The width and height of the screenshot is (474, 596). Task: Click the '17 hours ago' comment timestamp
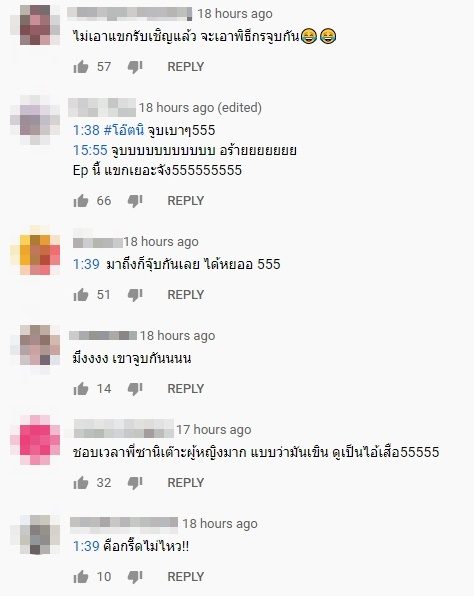214,430
